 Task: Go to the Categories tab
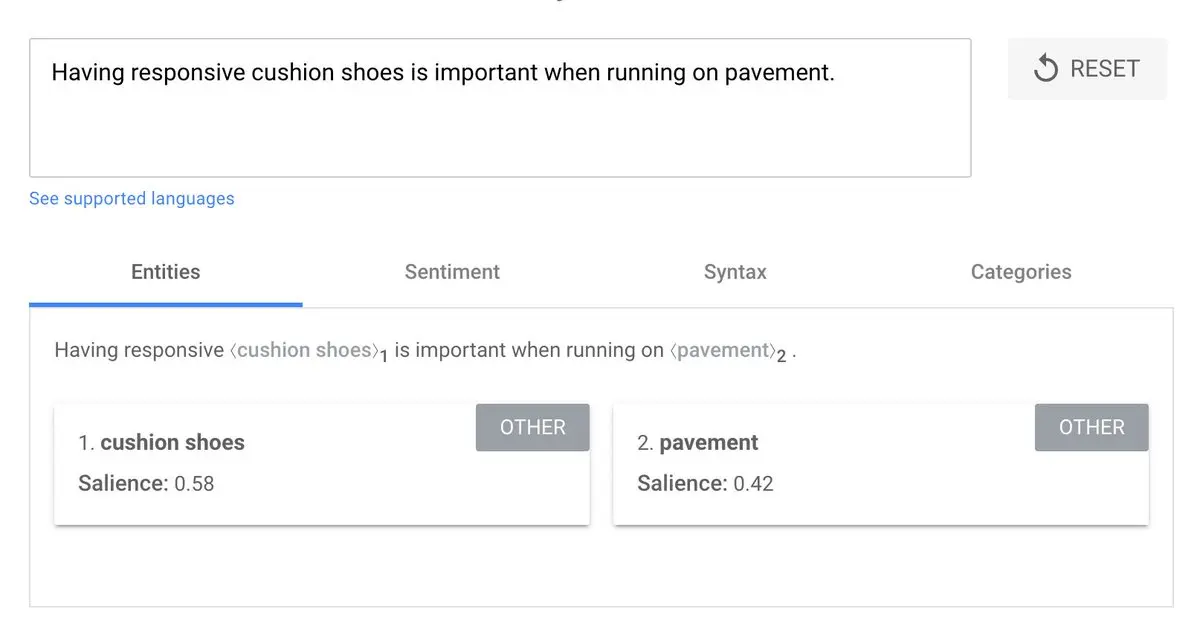pos(1021,272)
